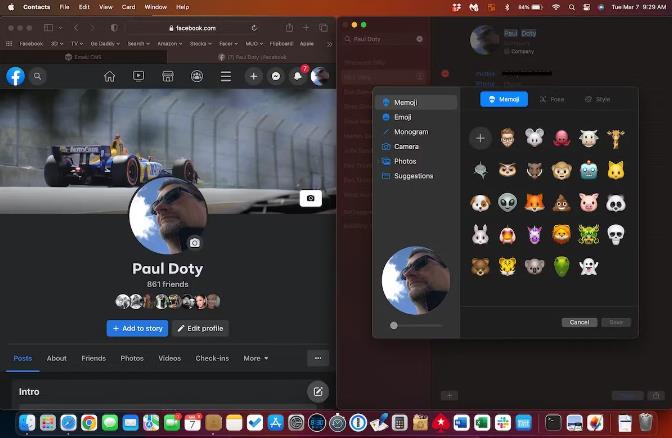672x438 pixels.
Task: Click Facebook search magnifier
Action: tap(38, 76)
